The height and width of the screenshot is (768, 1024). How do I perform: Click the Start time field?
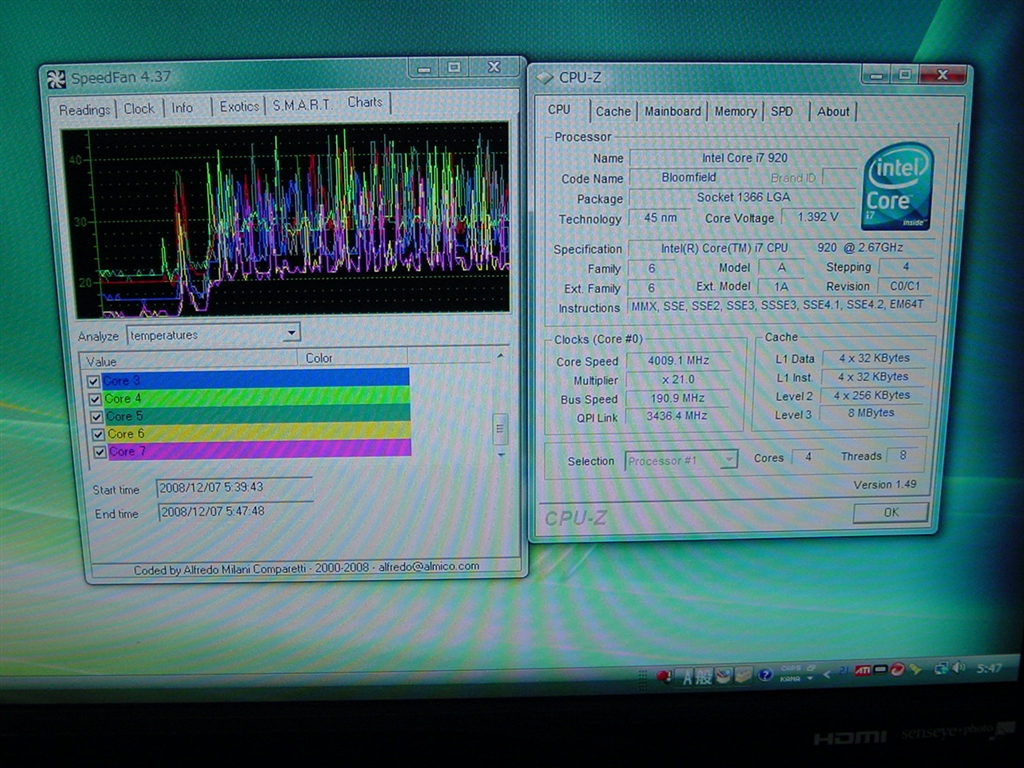pyautogui.click(x=234, y=488)
